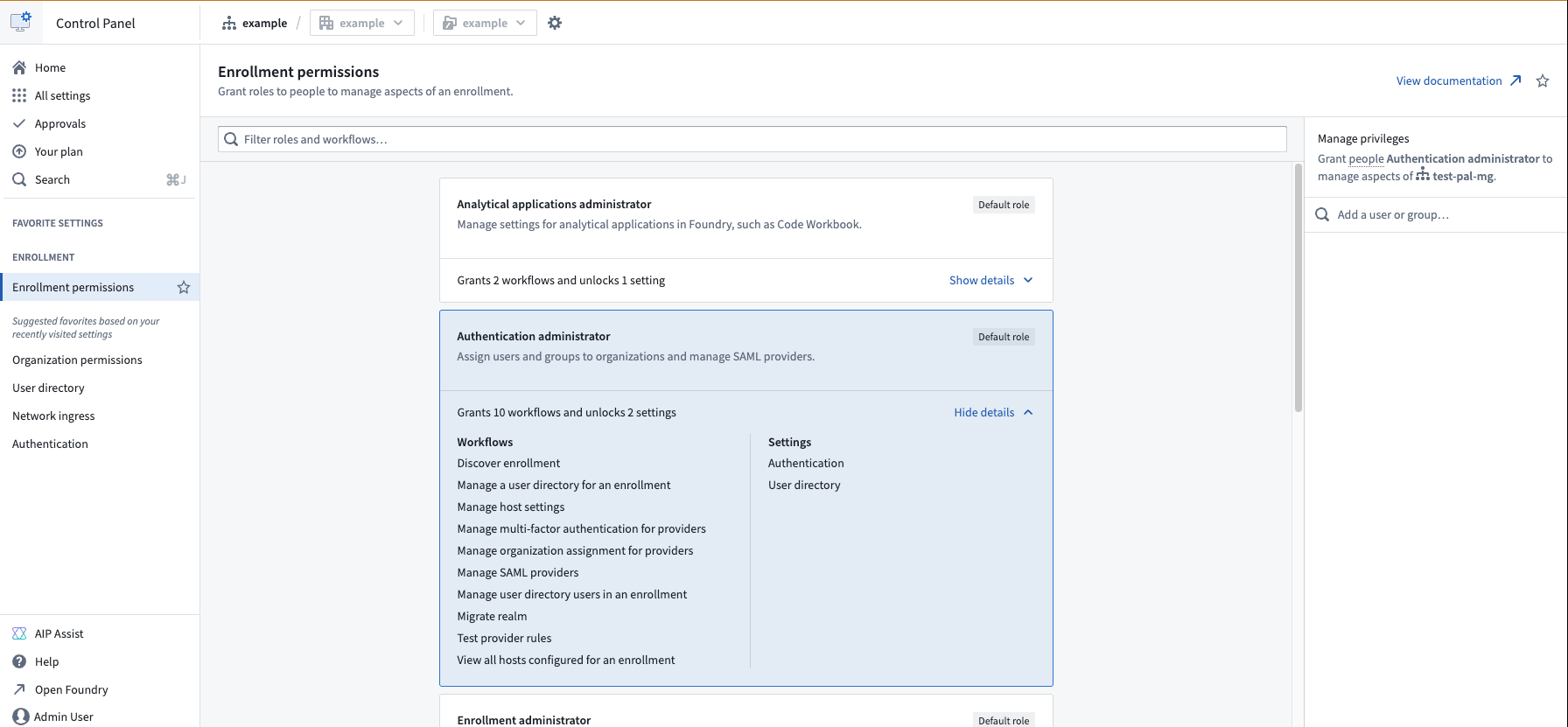The image size is (1568, 727).
Task: Click the external link arrow by View documentation
Action: (x=1515, y=80)
